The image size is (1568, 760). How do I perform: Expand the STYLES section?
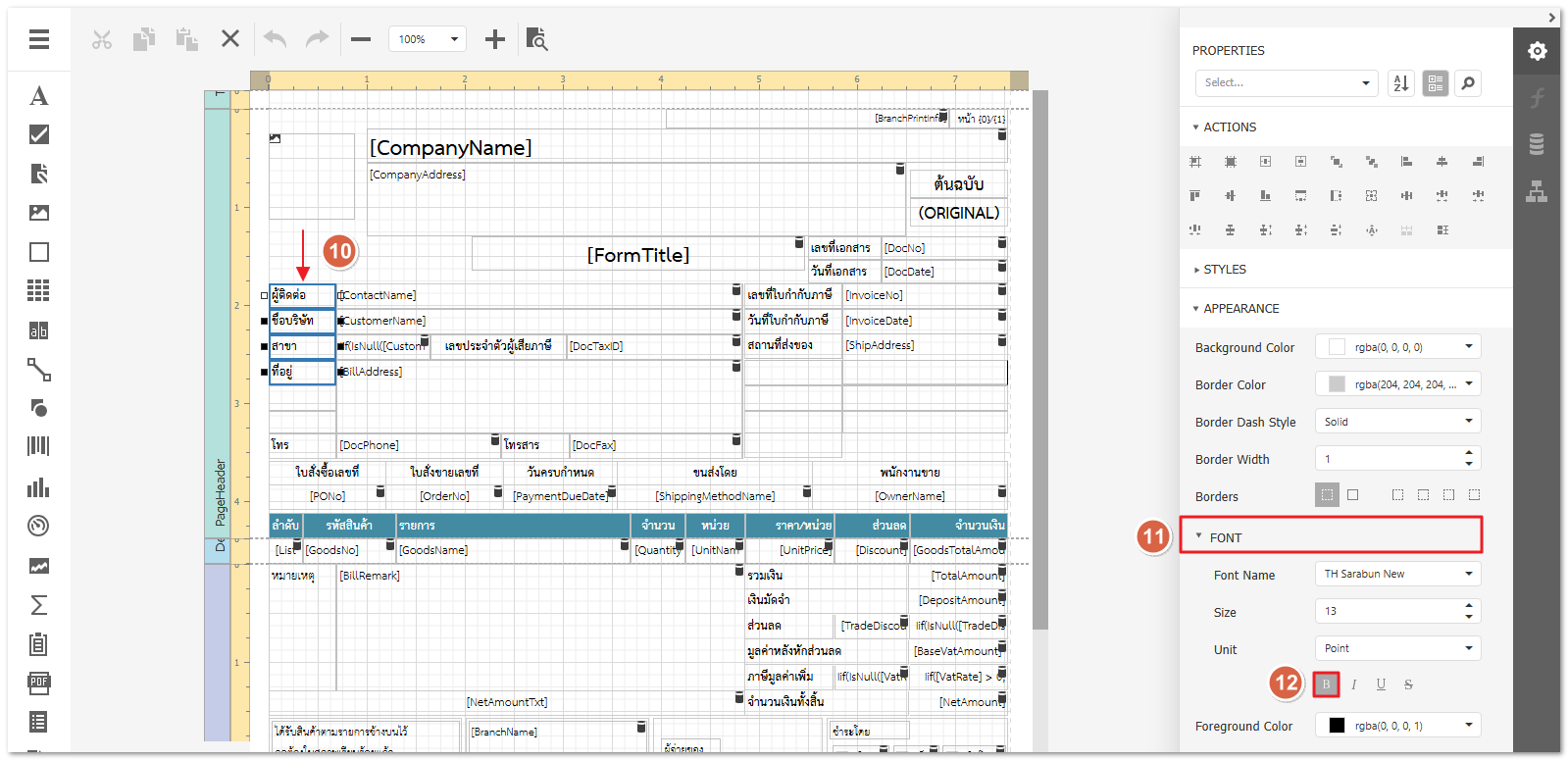(x=1225, y=269)
